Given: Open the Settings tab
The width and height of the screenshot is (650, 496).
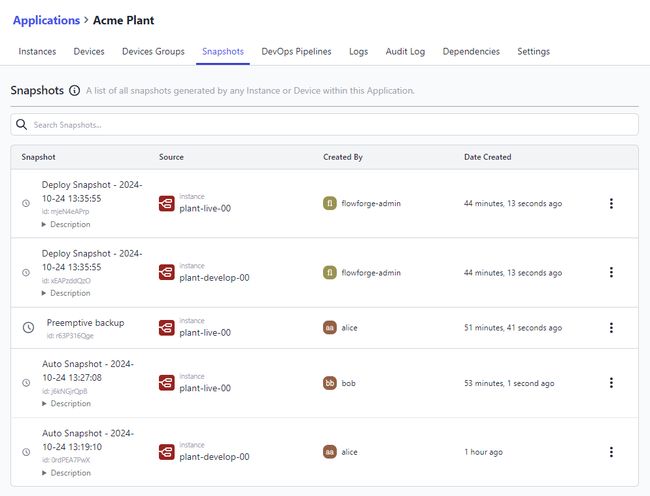Looking at the screenshot, I should point(534,51).
